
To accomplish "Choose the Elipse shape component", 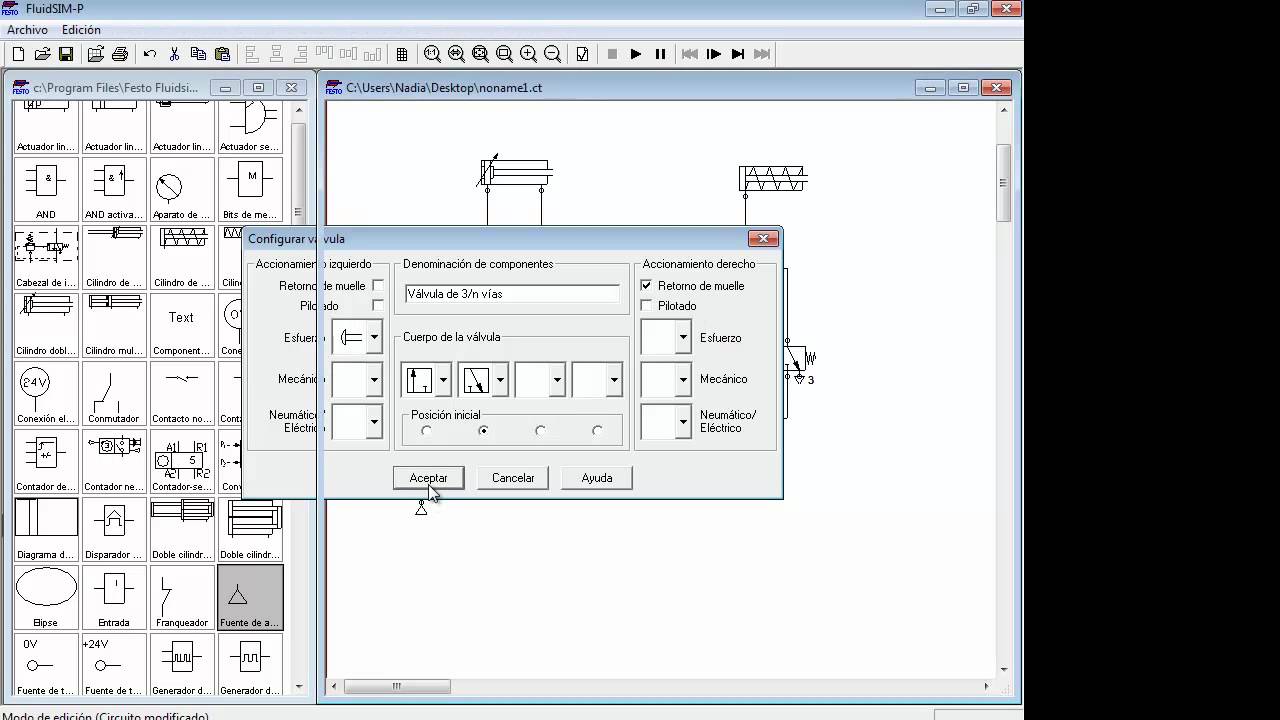I will pos(46,597).
